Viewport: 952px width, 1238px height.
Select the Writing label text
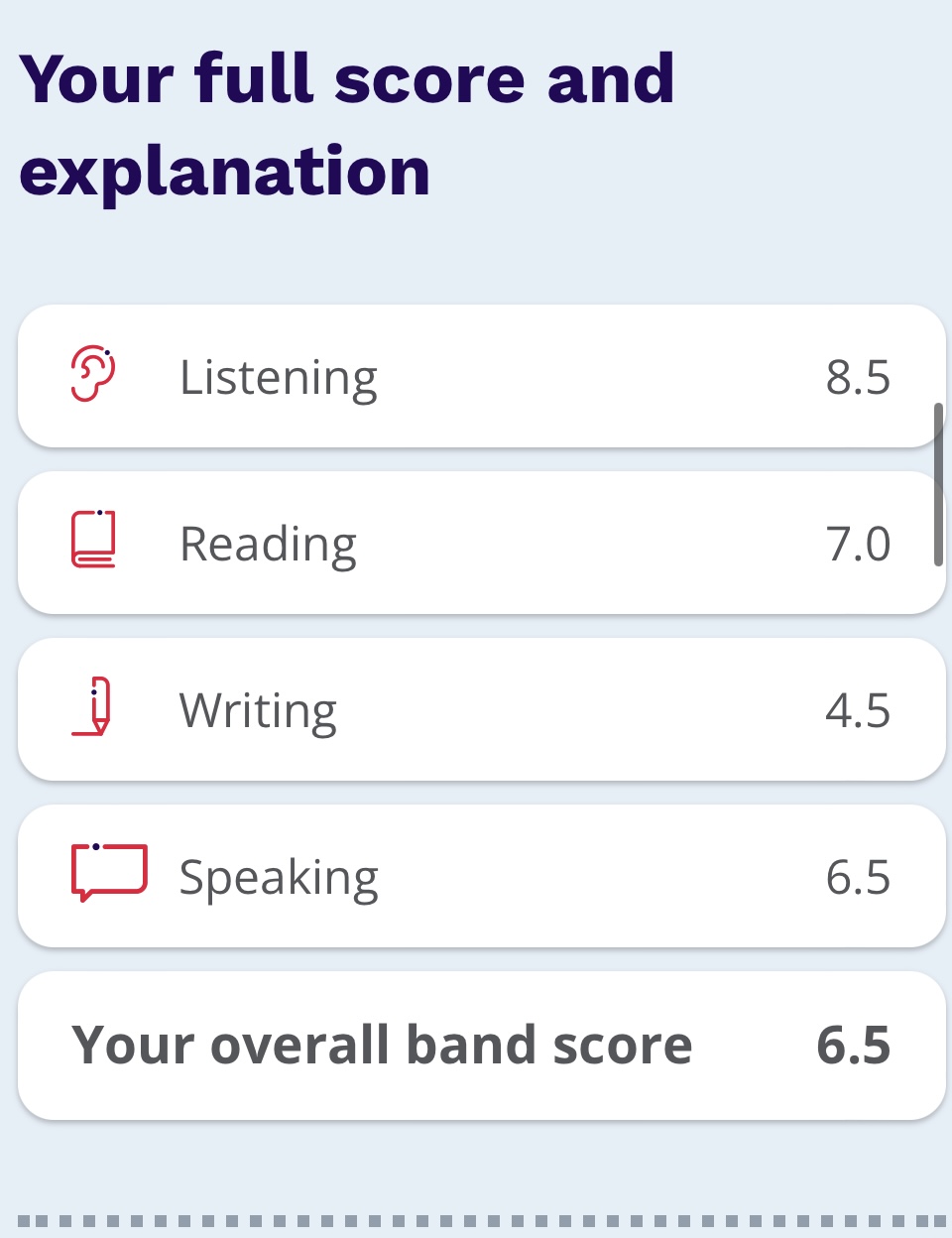pos(258,712)
